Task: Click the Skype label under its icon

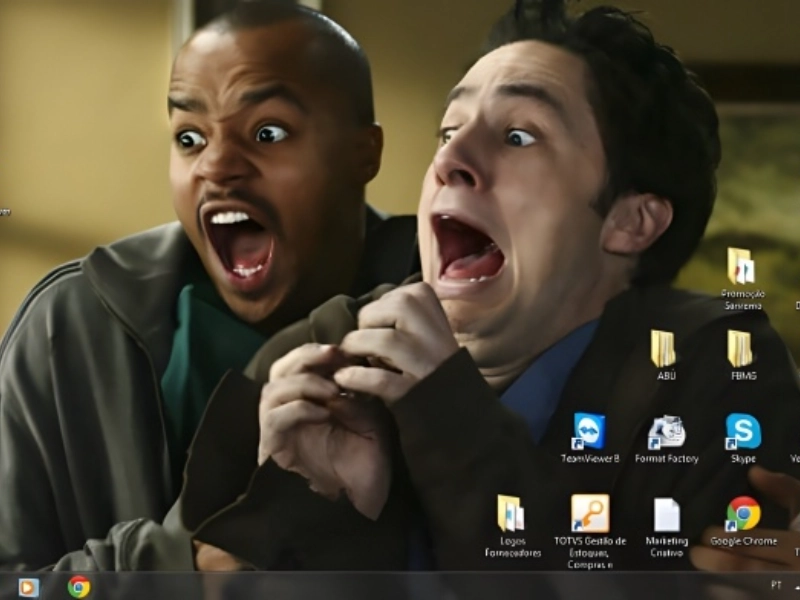Action: point(743,459)
